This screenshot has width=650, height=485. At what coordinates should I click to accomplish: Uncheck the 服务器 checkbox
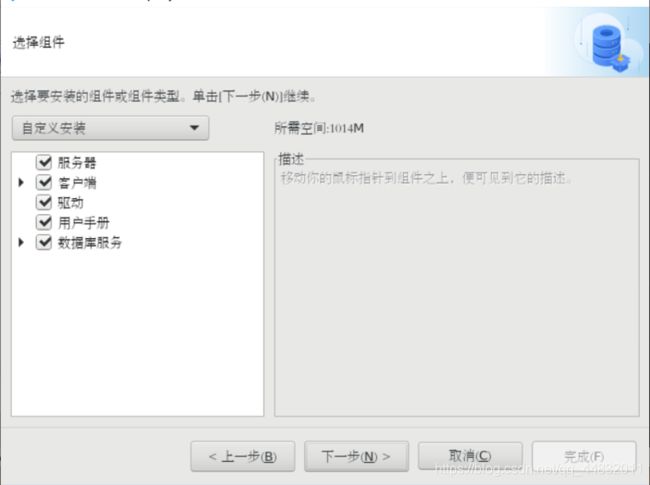click(x=44, y=162)
